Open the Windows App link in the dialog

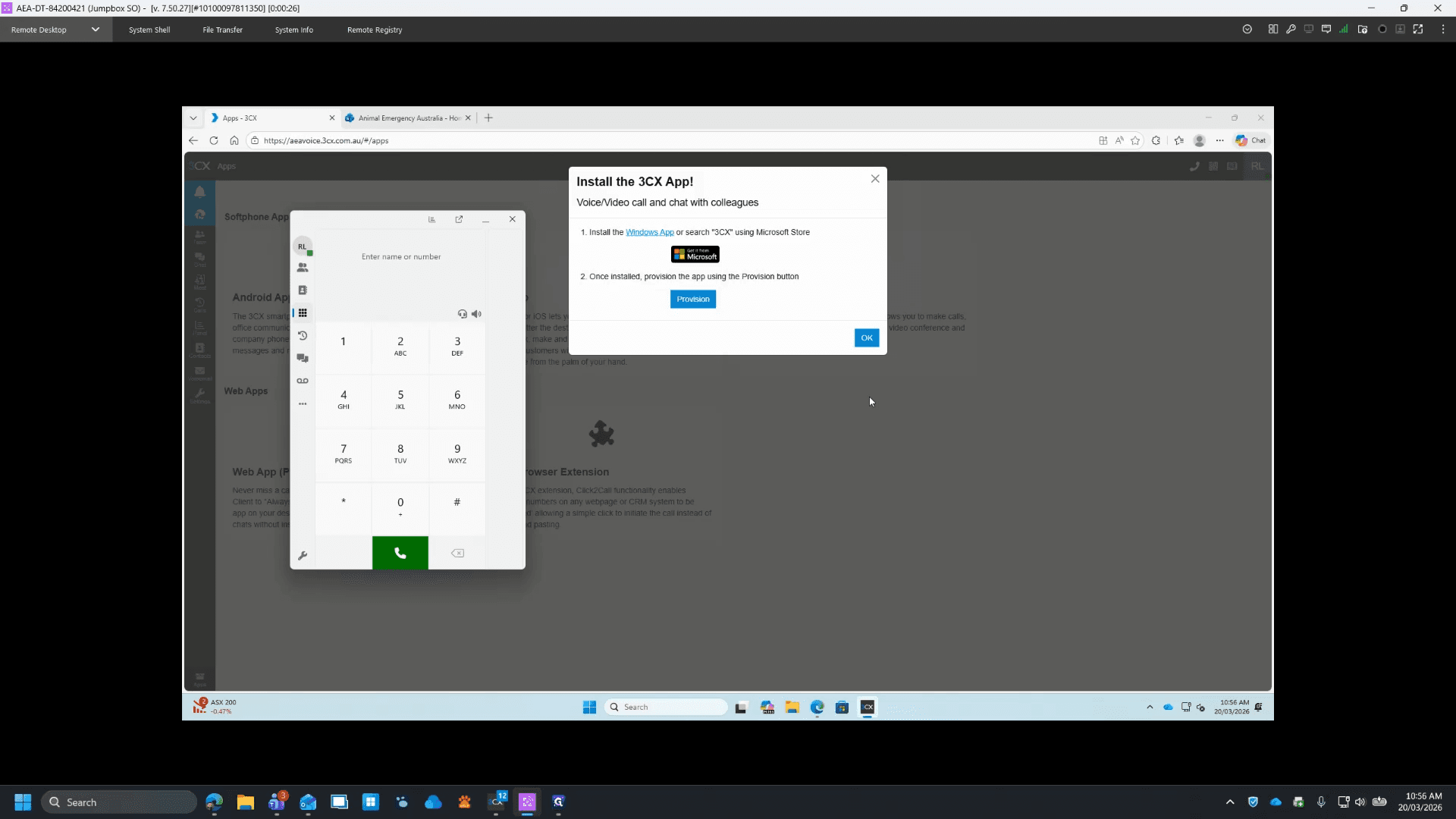(x=650, y=233)
